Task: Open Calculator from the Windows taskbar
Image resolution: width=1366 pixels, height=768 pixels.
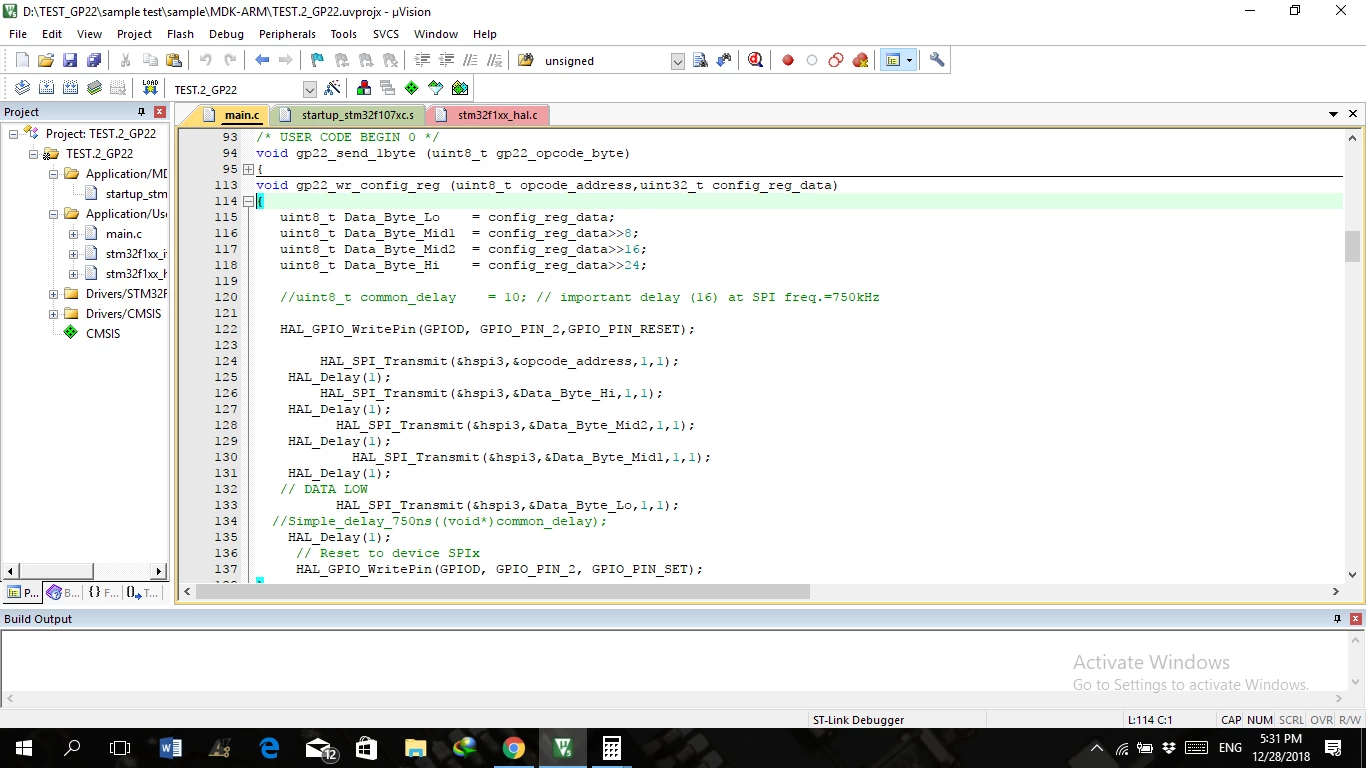Action: pos(611,748)
